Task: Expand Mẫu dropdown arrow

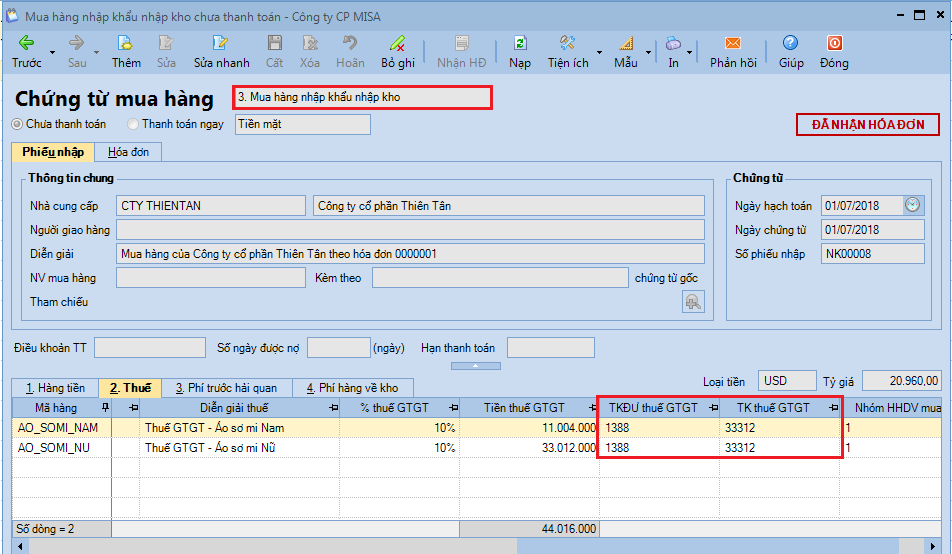Action: (648, 52)
